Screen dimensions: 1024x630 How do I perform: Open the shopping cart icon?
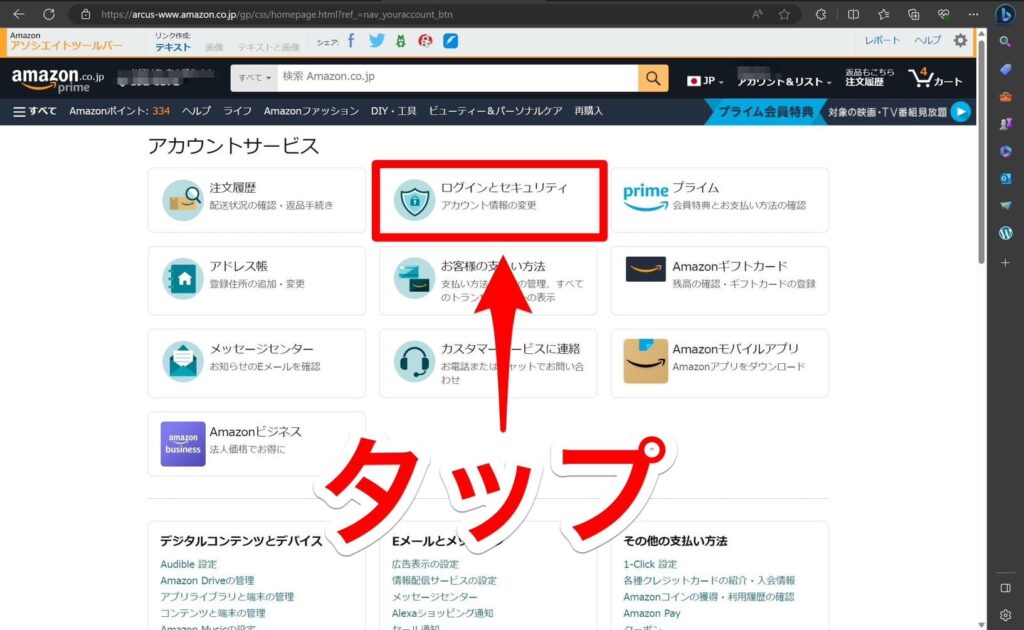click(935, 78)
